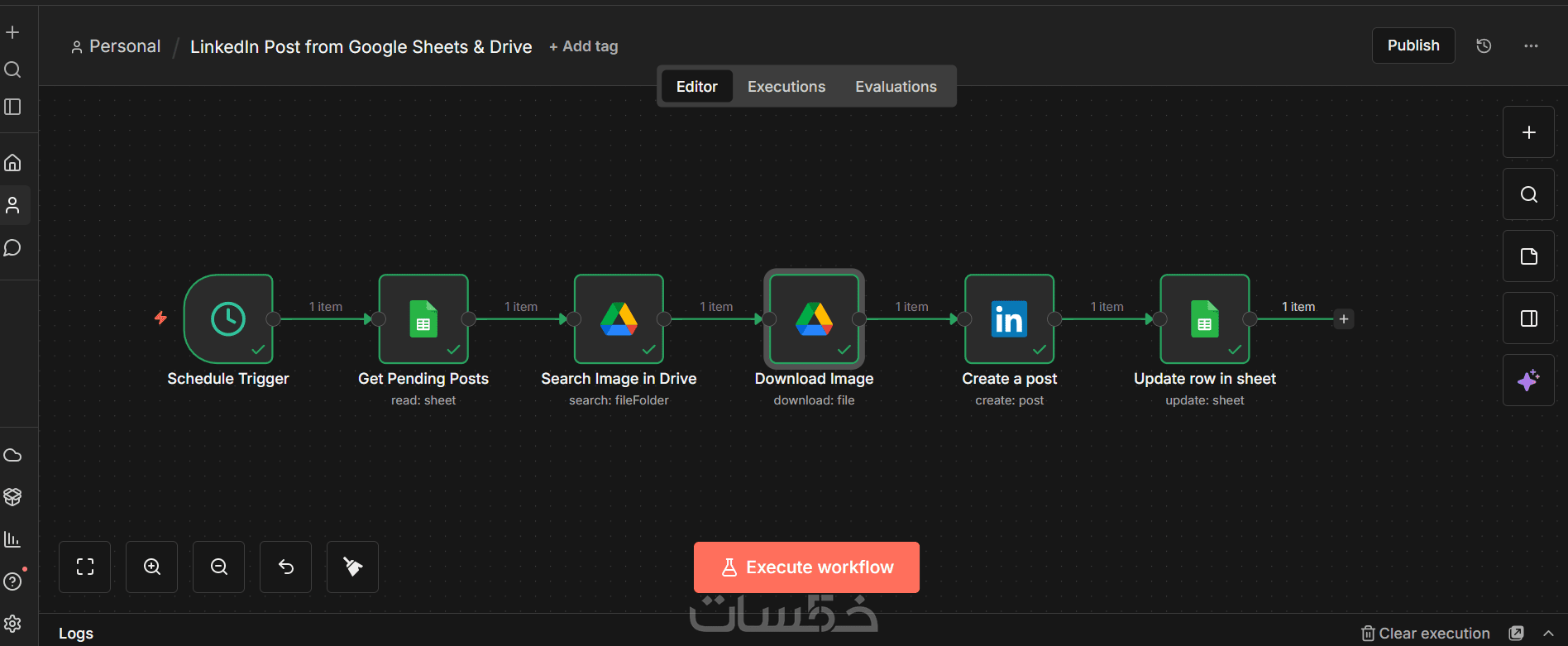Zoom out on the canvas
The height and width of the screenshot is (646, 1568).
(x=219, y=567)
